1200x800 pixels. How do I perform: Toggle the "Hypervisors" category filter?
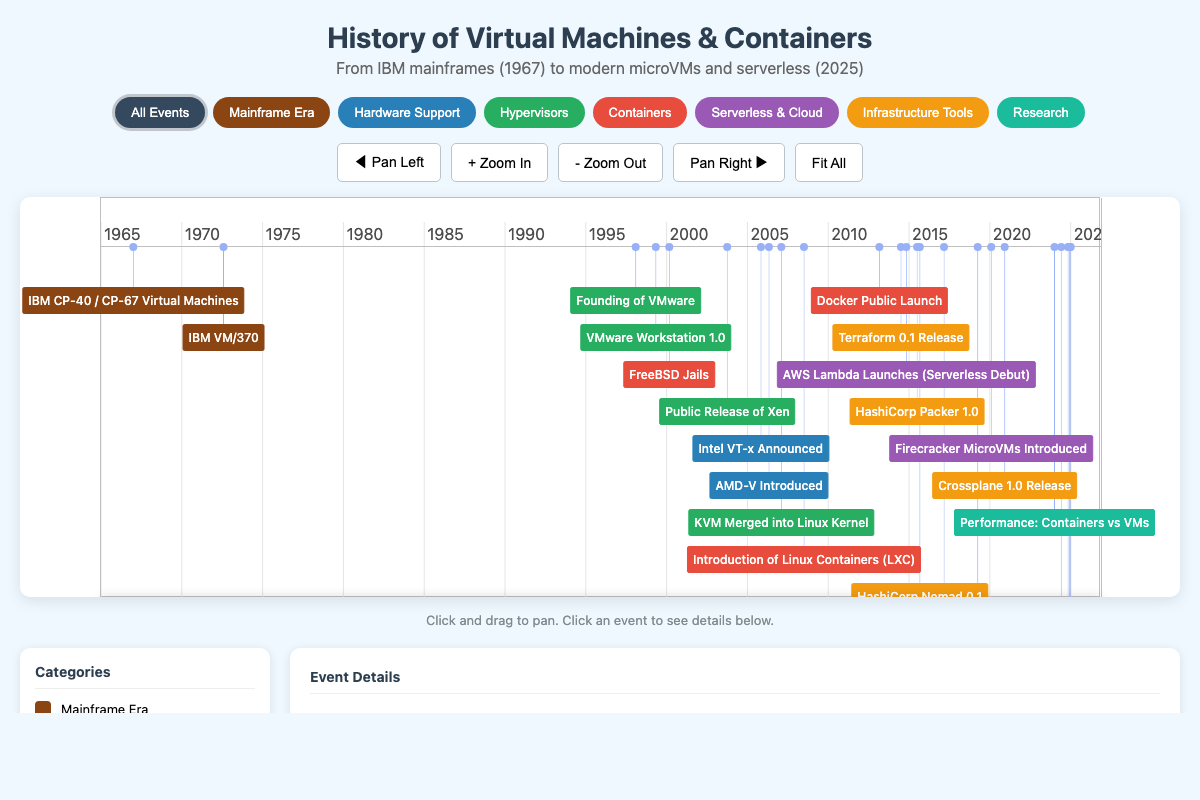pos(534,112)
